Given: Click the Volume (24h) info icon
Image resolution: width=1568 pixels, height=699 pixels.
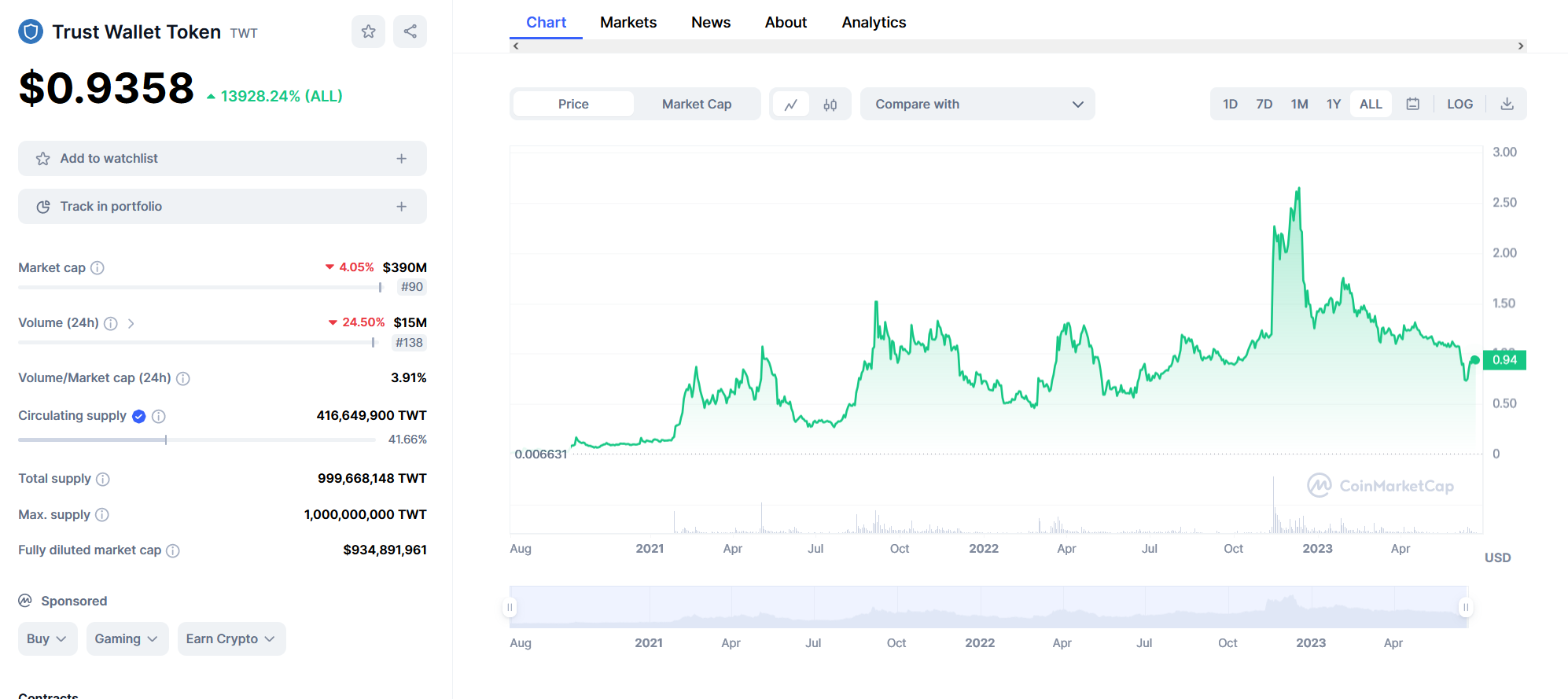Looking at the screenshot, I should tap(111, 323).
